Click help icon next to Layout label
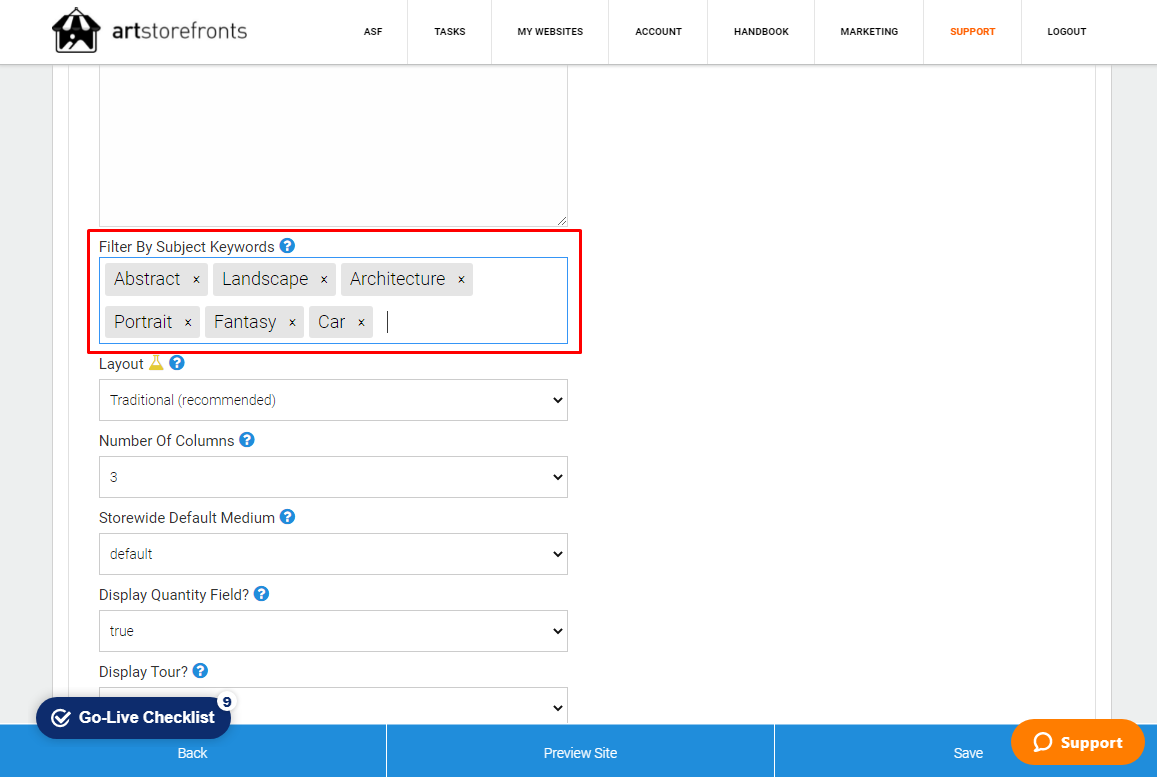The height and width of the screenshot is (777, 1157). point(177,363)
